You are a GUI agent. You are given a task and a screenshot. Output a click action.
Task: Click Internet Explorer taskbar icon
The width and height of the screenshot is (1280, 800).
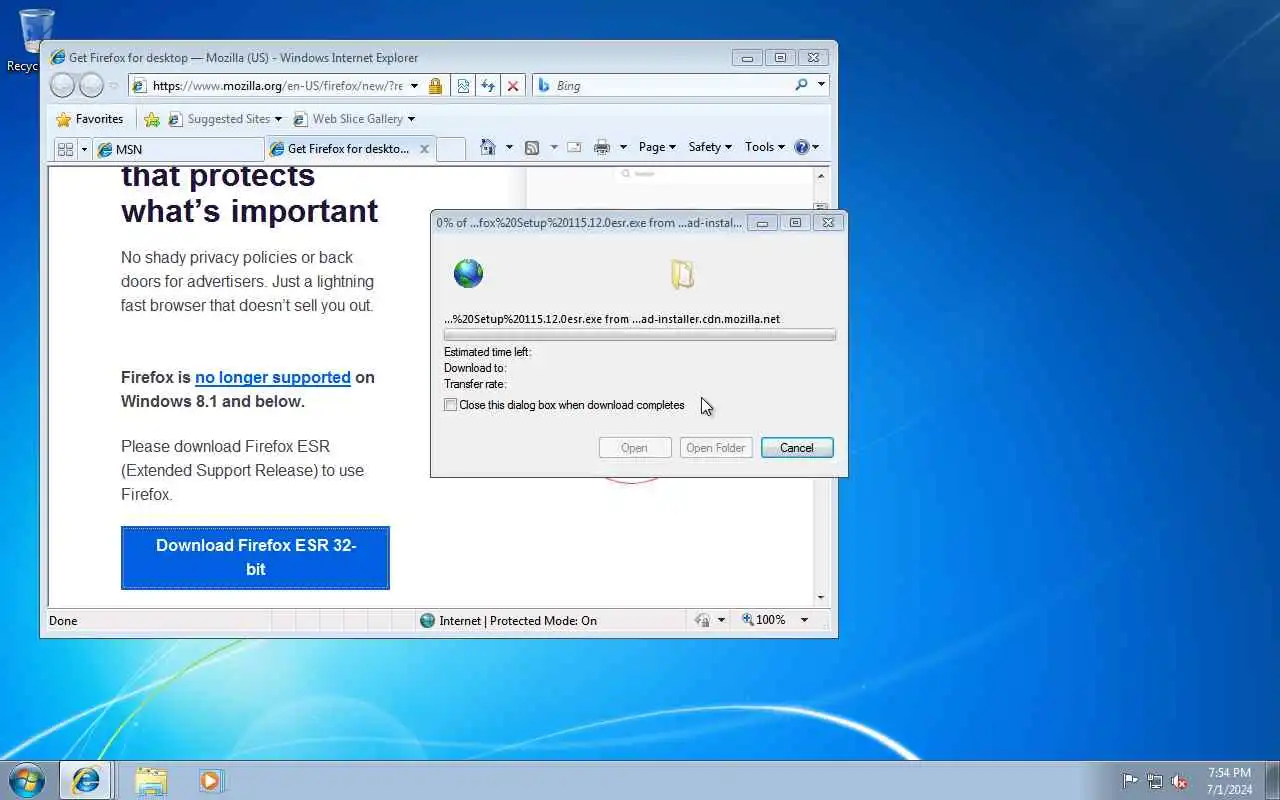click(86, 780)
